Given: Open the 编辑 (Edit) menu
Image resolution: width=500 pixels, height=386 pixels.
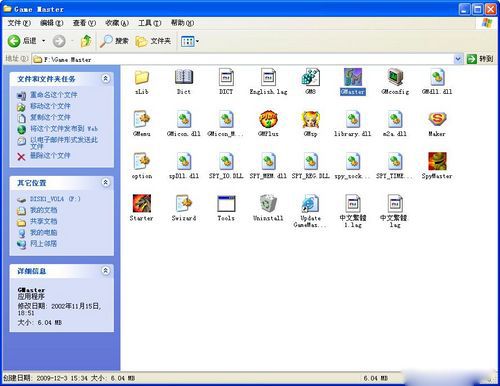Looking at the screenshot, I should 52,23.
